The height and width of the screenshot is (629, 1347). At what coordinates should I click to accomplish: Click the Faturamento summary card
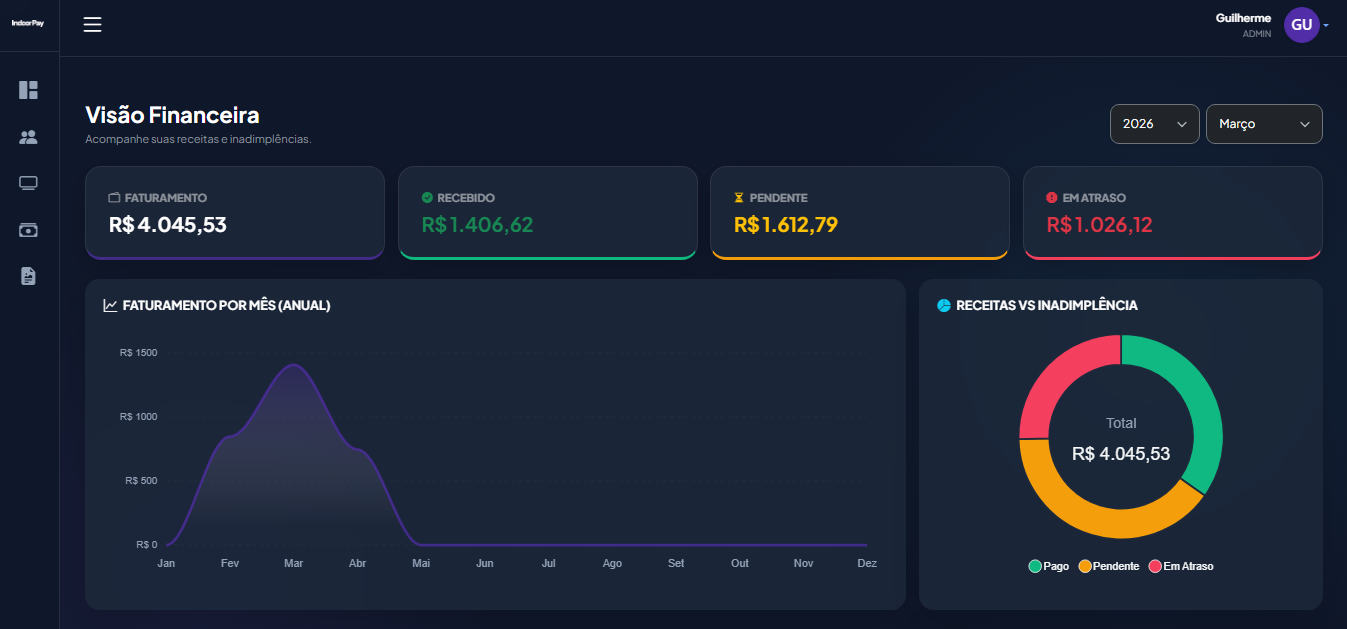234,212
